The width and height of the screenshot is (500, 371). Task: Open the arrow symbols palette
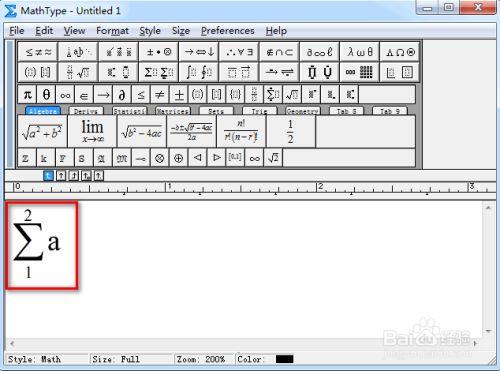tap(199, 52)
